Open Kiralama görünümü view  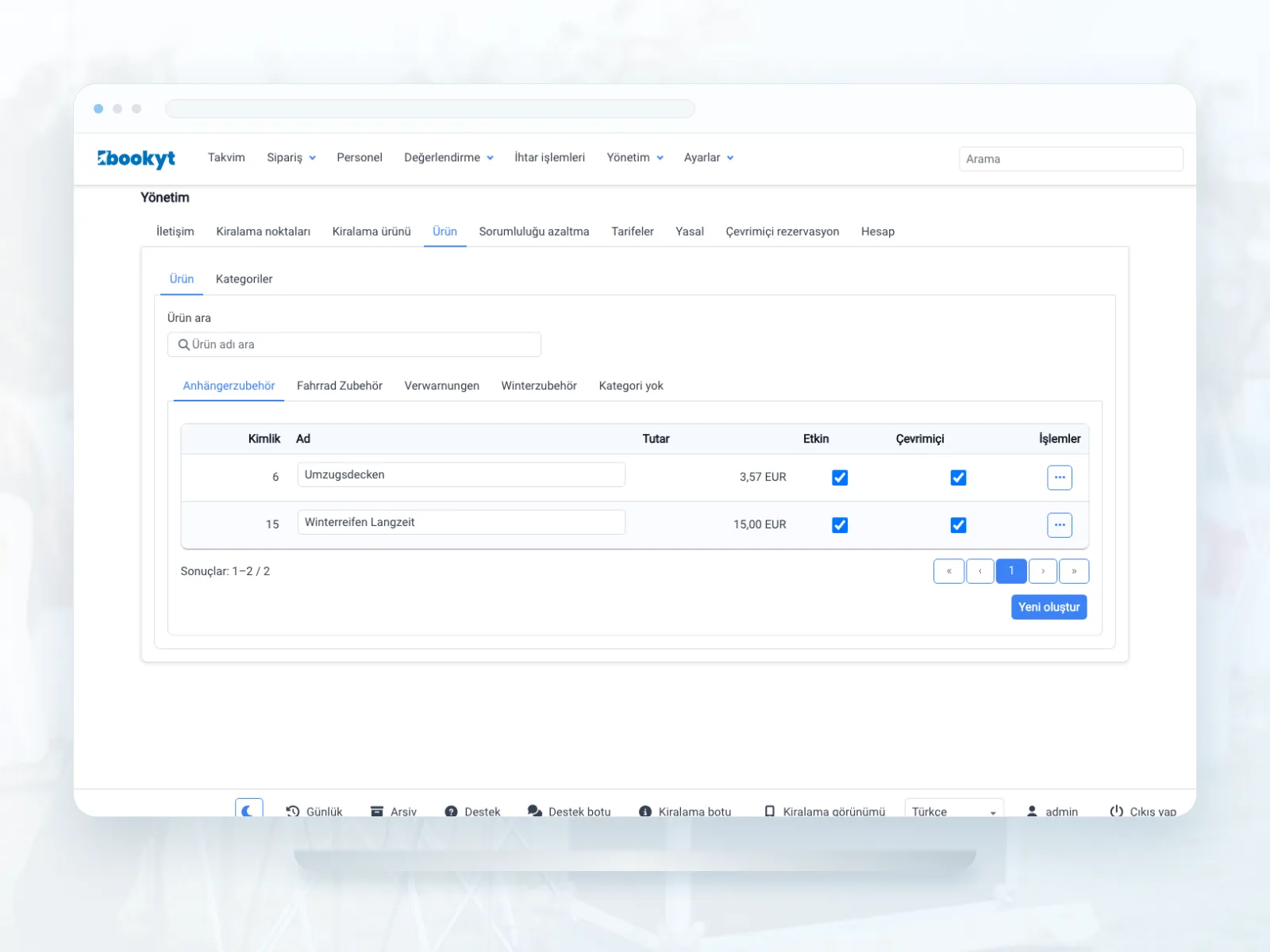click(x=825, y=812)
